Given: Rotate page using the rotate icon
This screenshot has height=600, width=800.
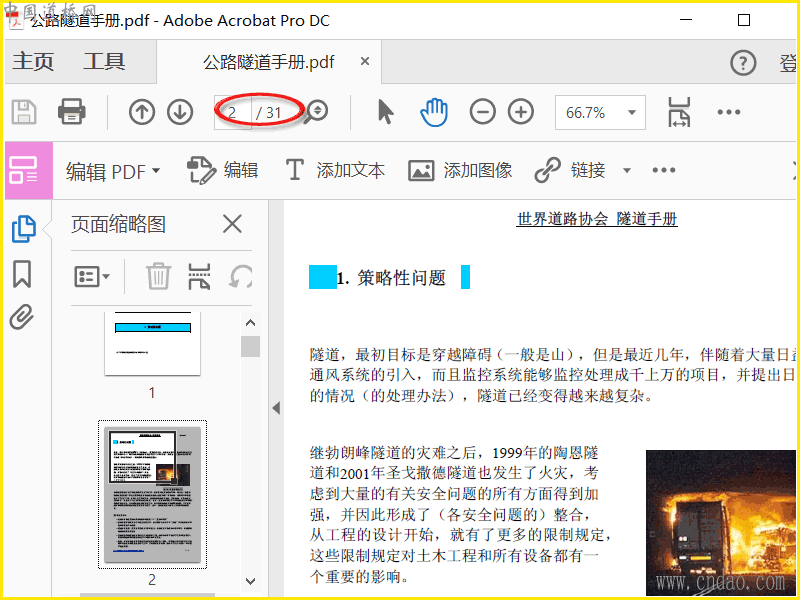Looking at the screenshot, I should tap(241, 277).
